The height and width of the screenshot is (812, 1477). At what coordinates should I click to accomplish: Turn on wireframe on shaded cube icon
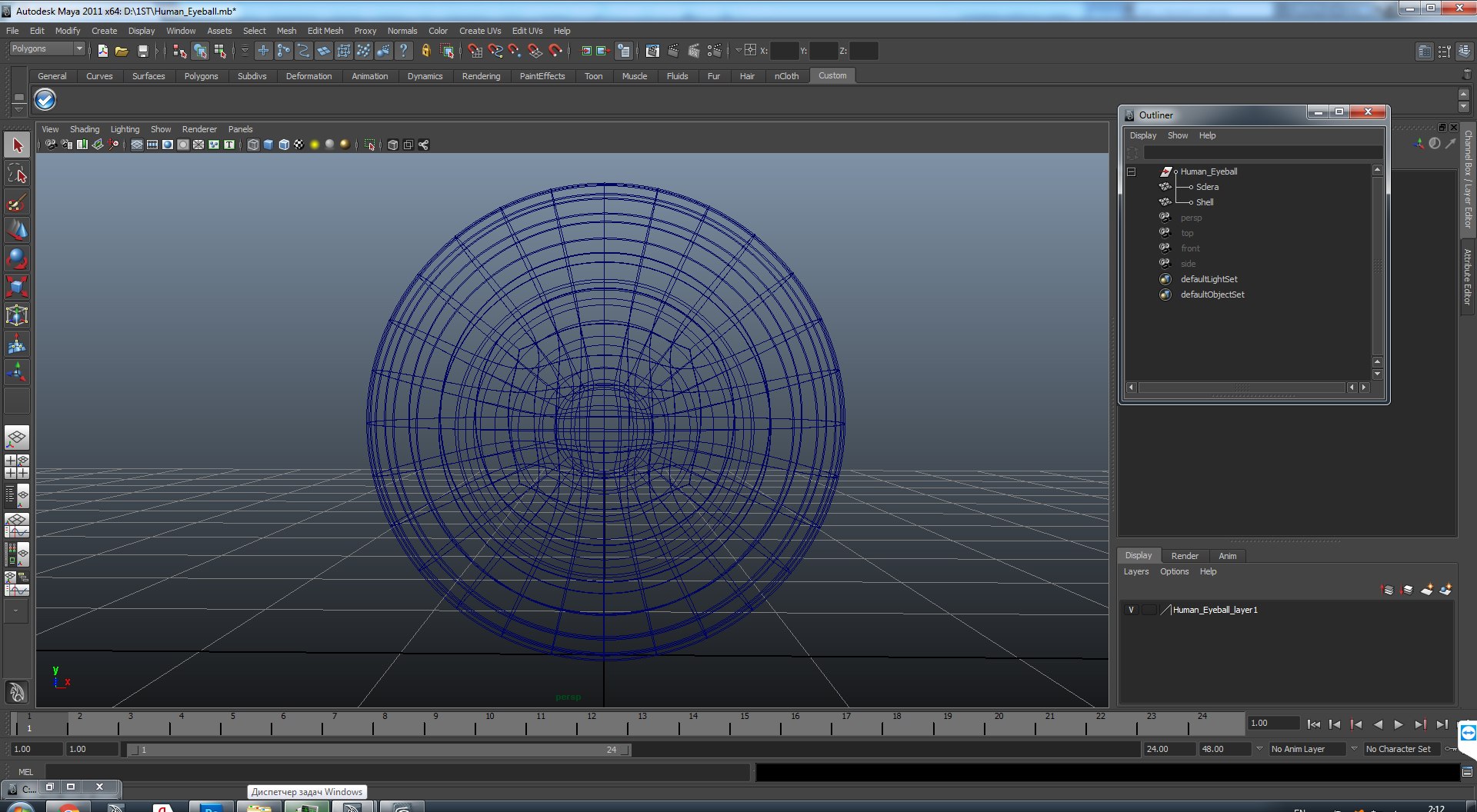coord(284,145)
